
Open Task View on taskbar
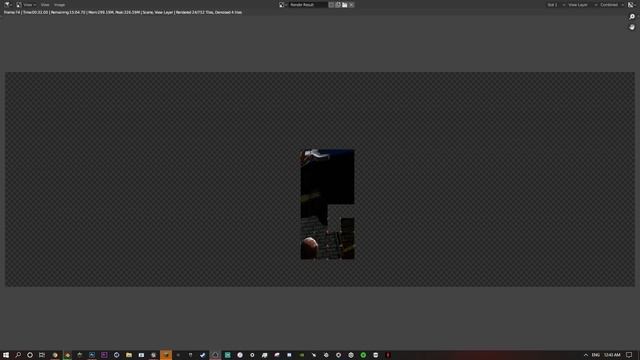[x=42, y=355]
